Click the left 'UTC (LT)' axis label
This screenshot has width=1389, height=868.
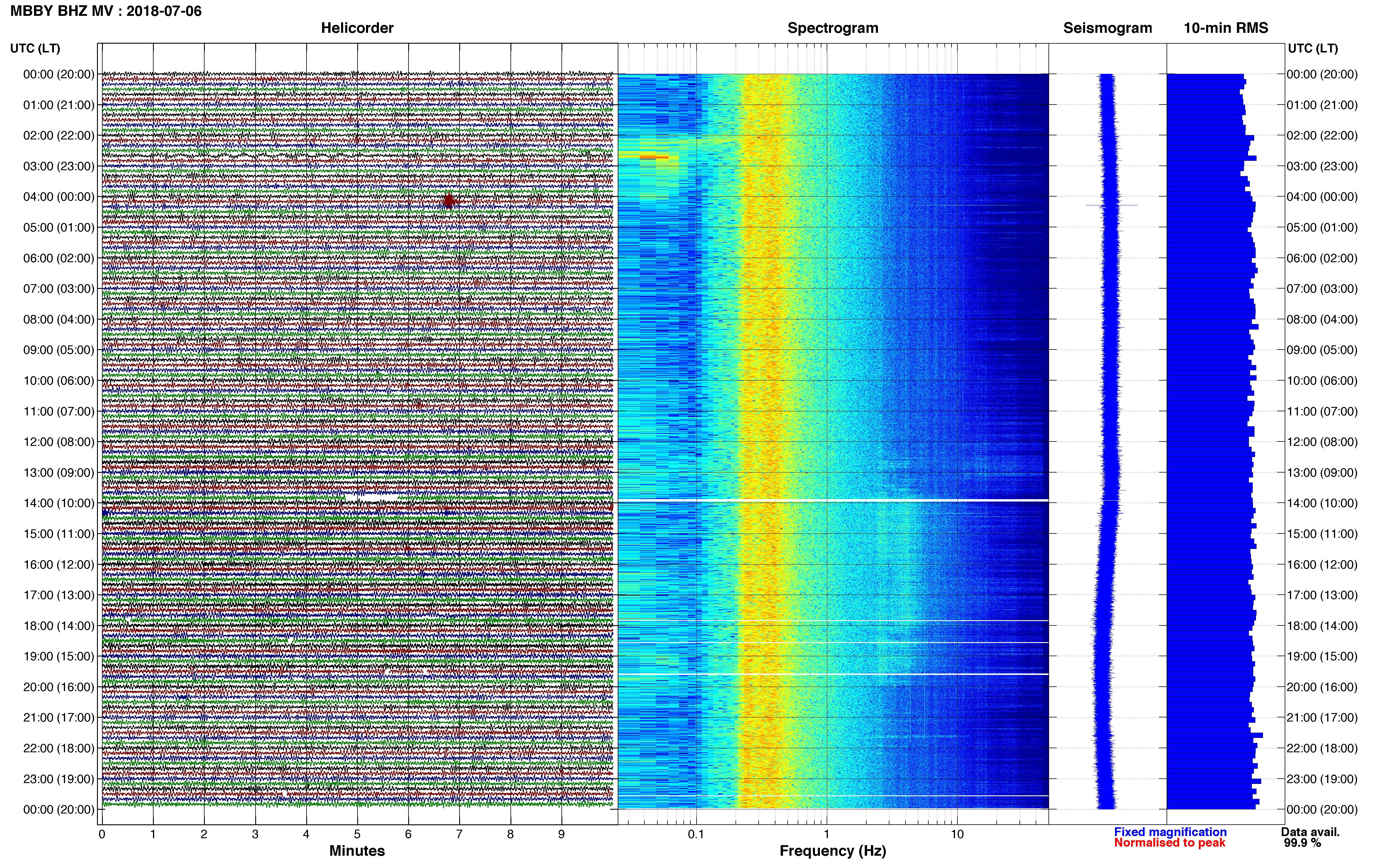pyautogui.click(x=35, y=48)
